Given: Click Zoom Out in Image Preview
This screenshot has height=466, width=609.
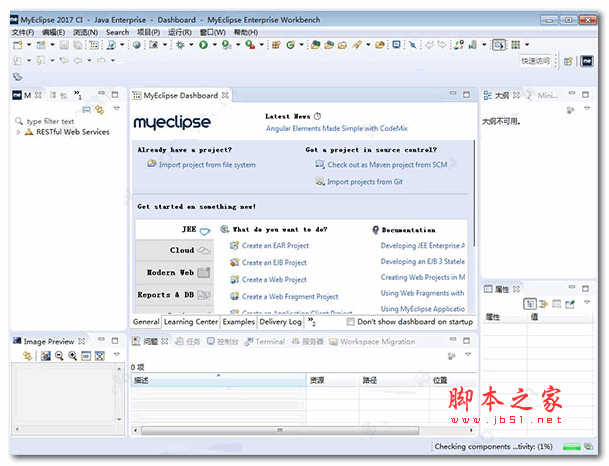Looking at the screenshot, I should 59,355.
